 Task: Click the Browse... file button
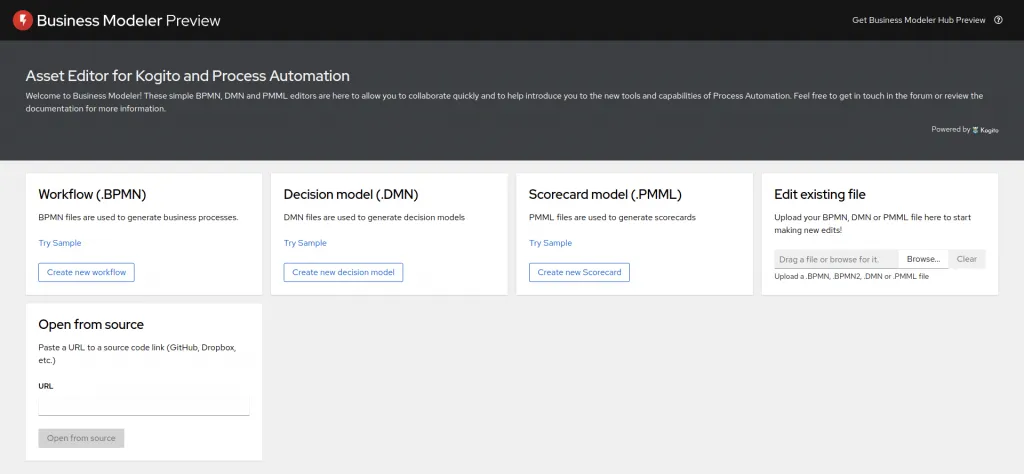(x=923, y=259)
